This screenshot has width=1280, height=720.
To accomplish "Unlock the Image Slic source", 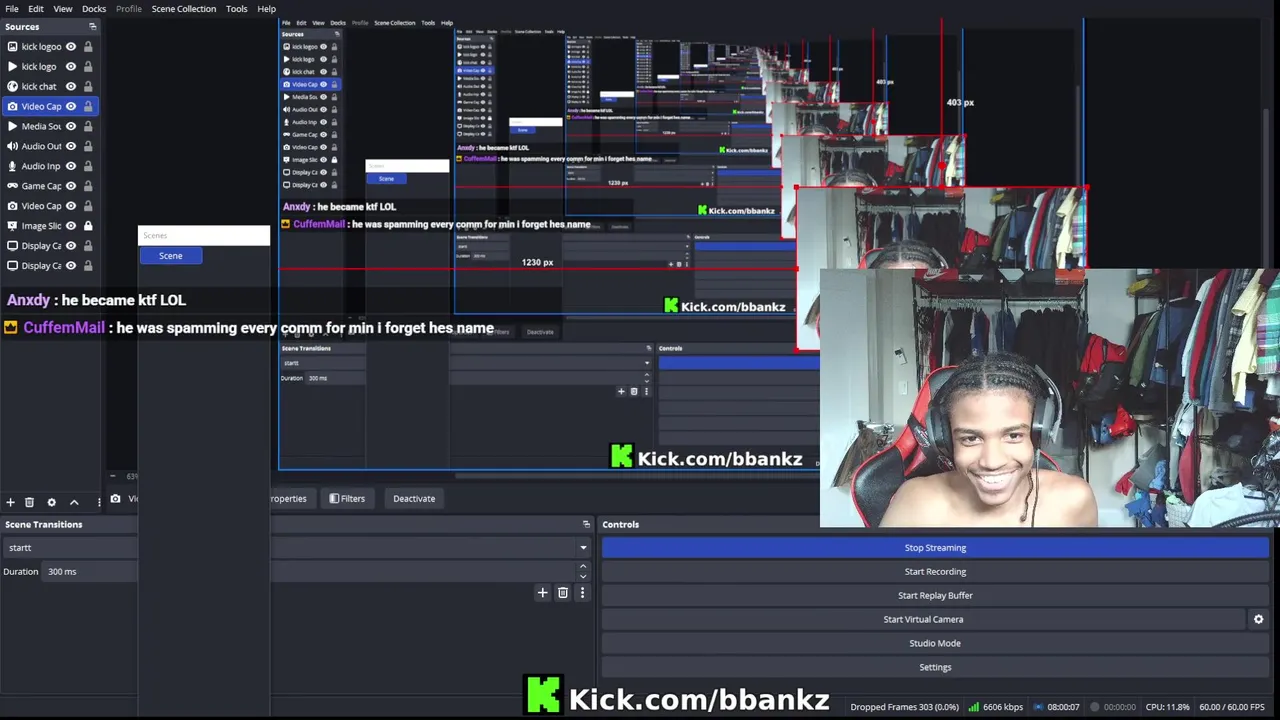I will pos(88,226).
